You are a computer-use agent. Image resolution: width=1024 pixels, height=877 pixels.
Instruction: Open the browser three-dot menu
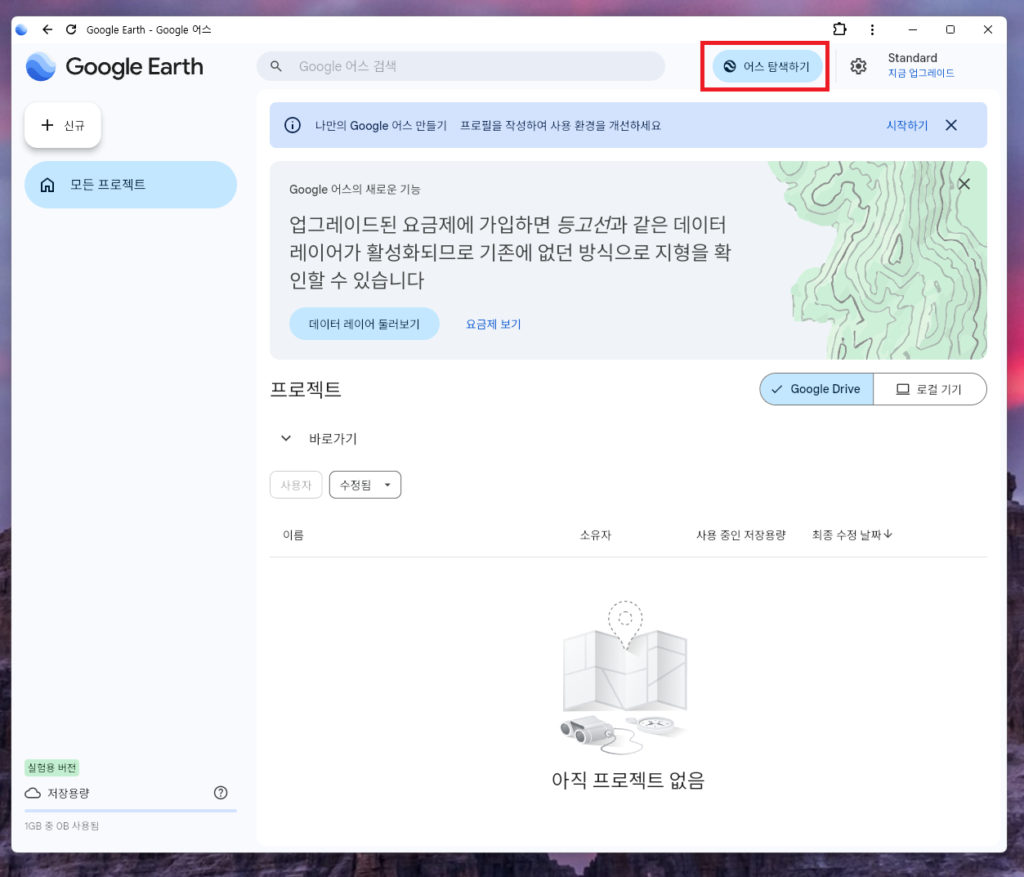tap(873, 30)
